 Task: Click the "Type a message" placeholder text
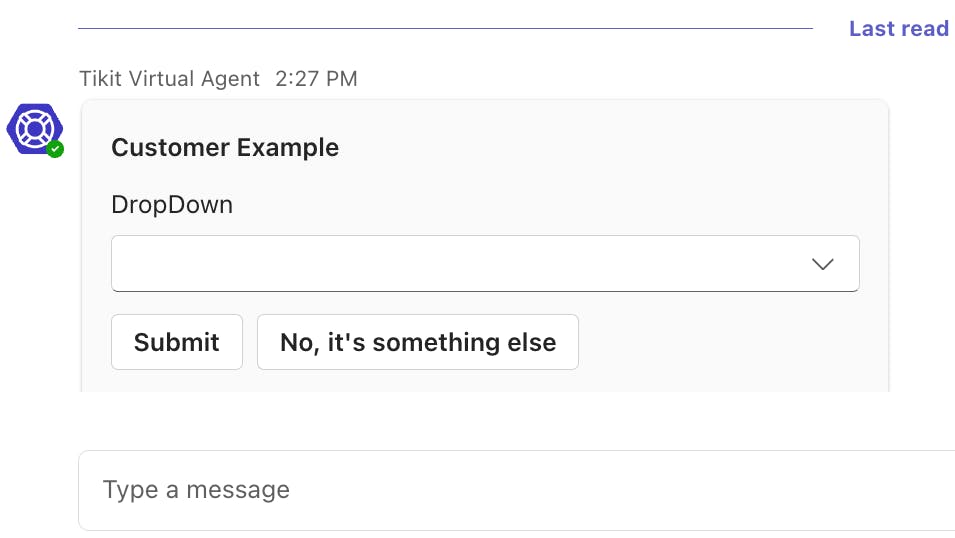(x=196, y=490)
